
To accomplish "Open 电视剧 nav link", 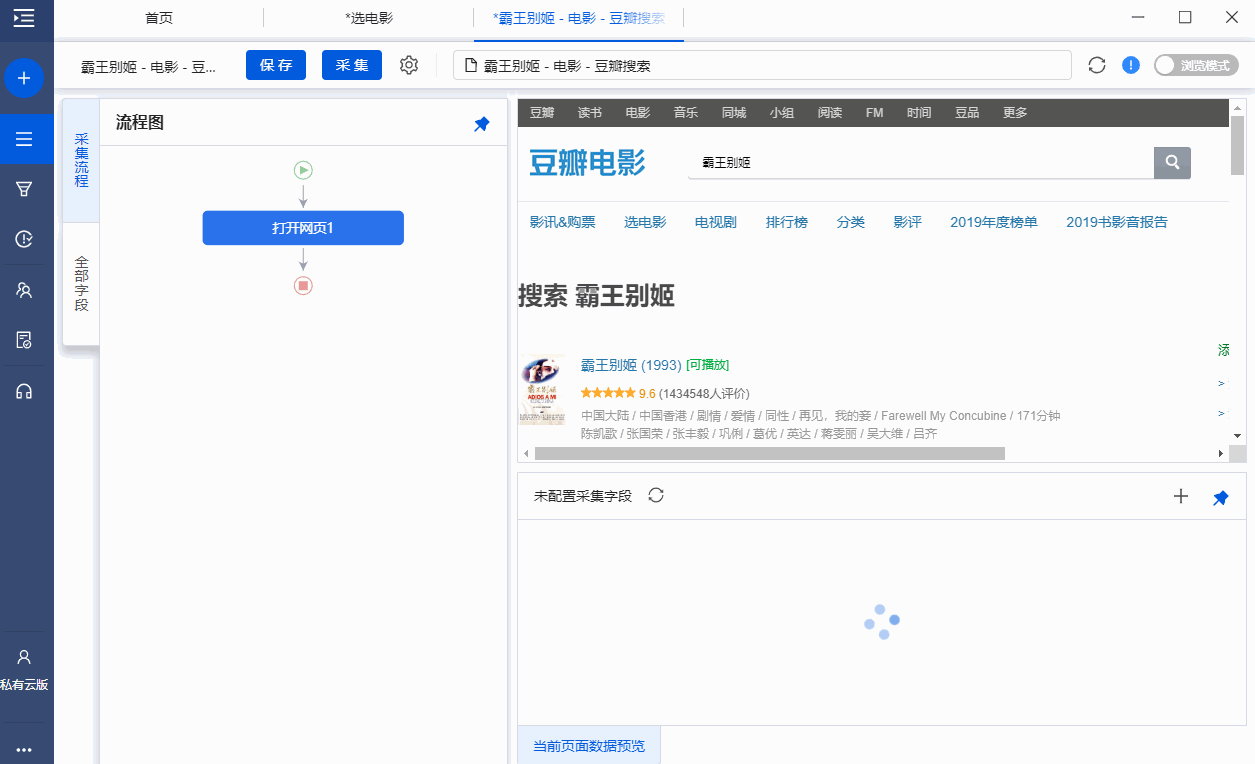I will 716,222.
